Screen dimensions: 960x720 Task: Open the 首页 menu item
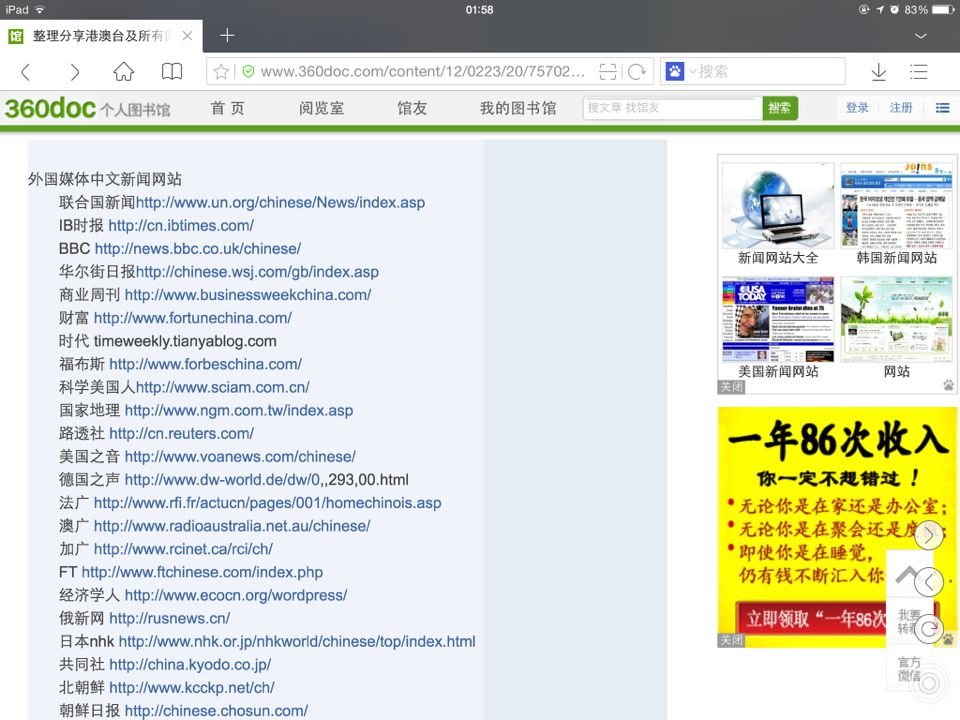pos(227,108)
